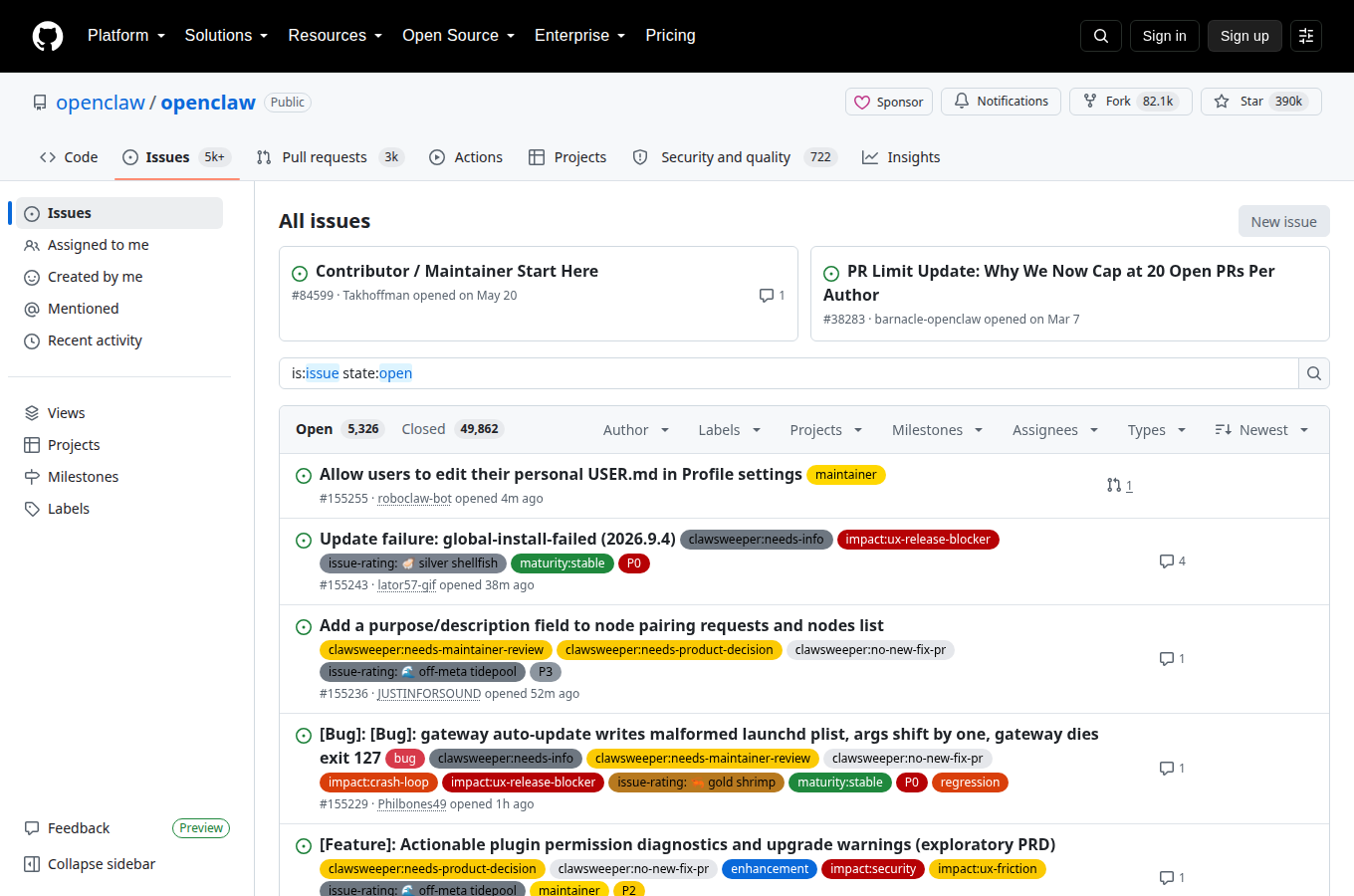Viewport: 1354px width, 896px height.
Task: Open the search magnifier in header
Action: point(1101,36)
